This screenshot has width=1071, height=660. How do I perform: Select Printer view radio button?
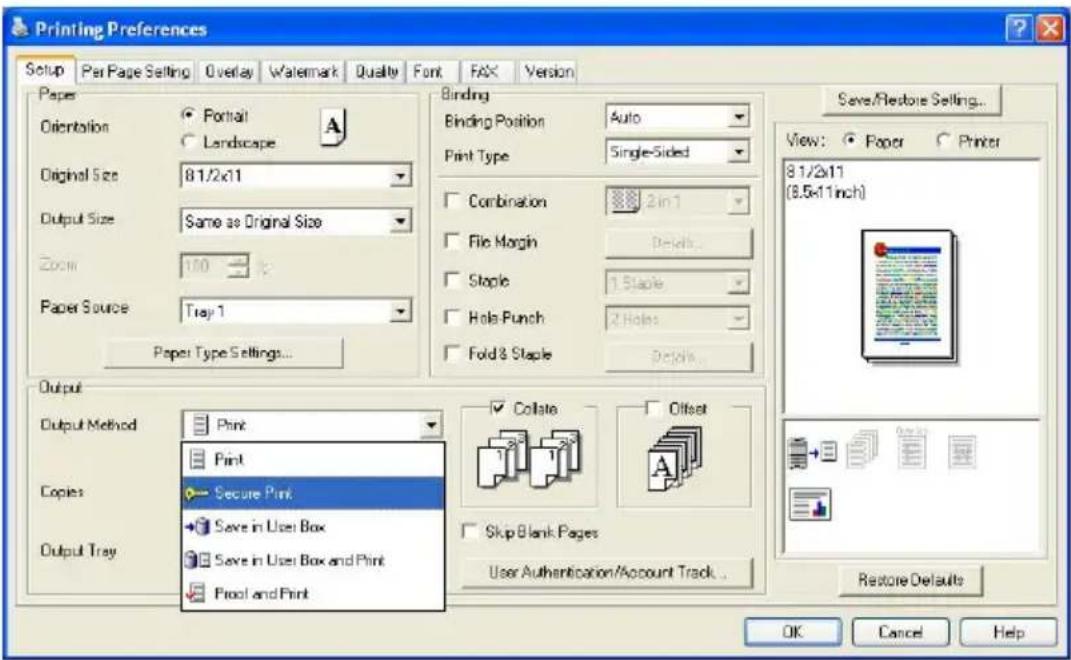coord(943,140)
